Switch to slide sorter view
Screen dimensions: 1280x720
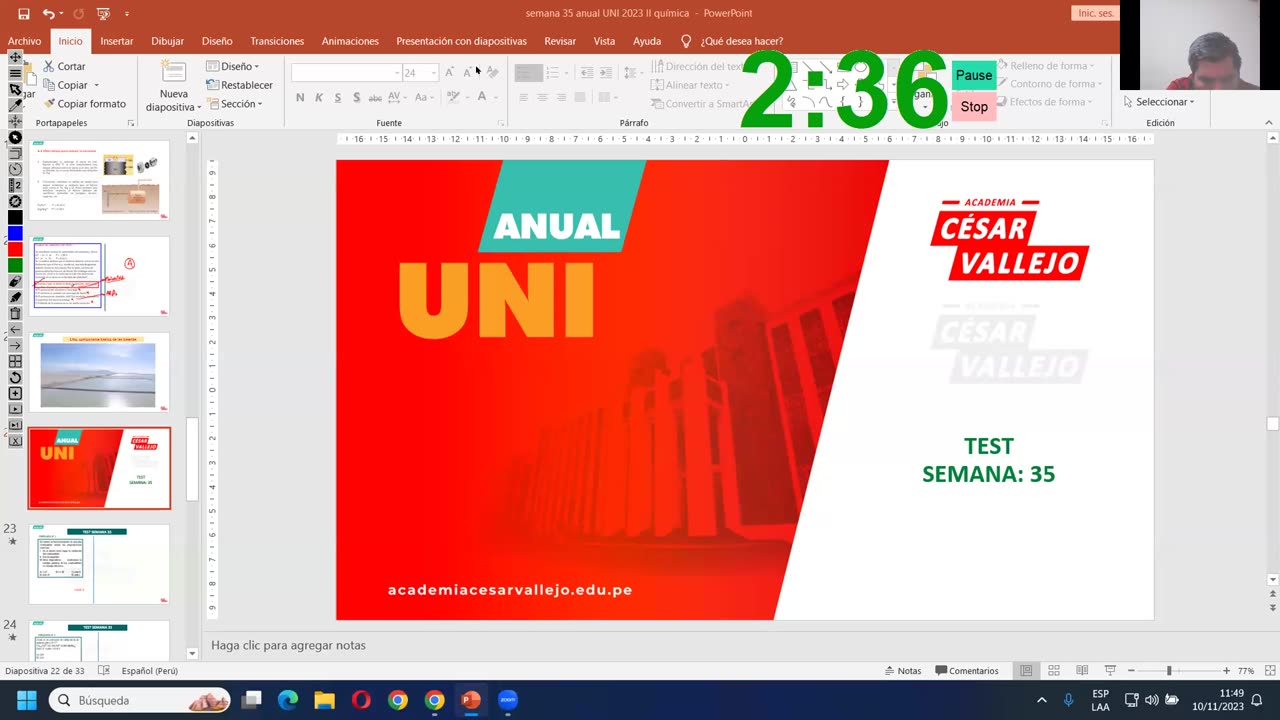(x=1054, y=671)
